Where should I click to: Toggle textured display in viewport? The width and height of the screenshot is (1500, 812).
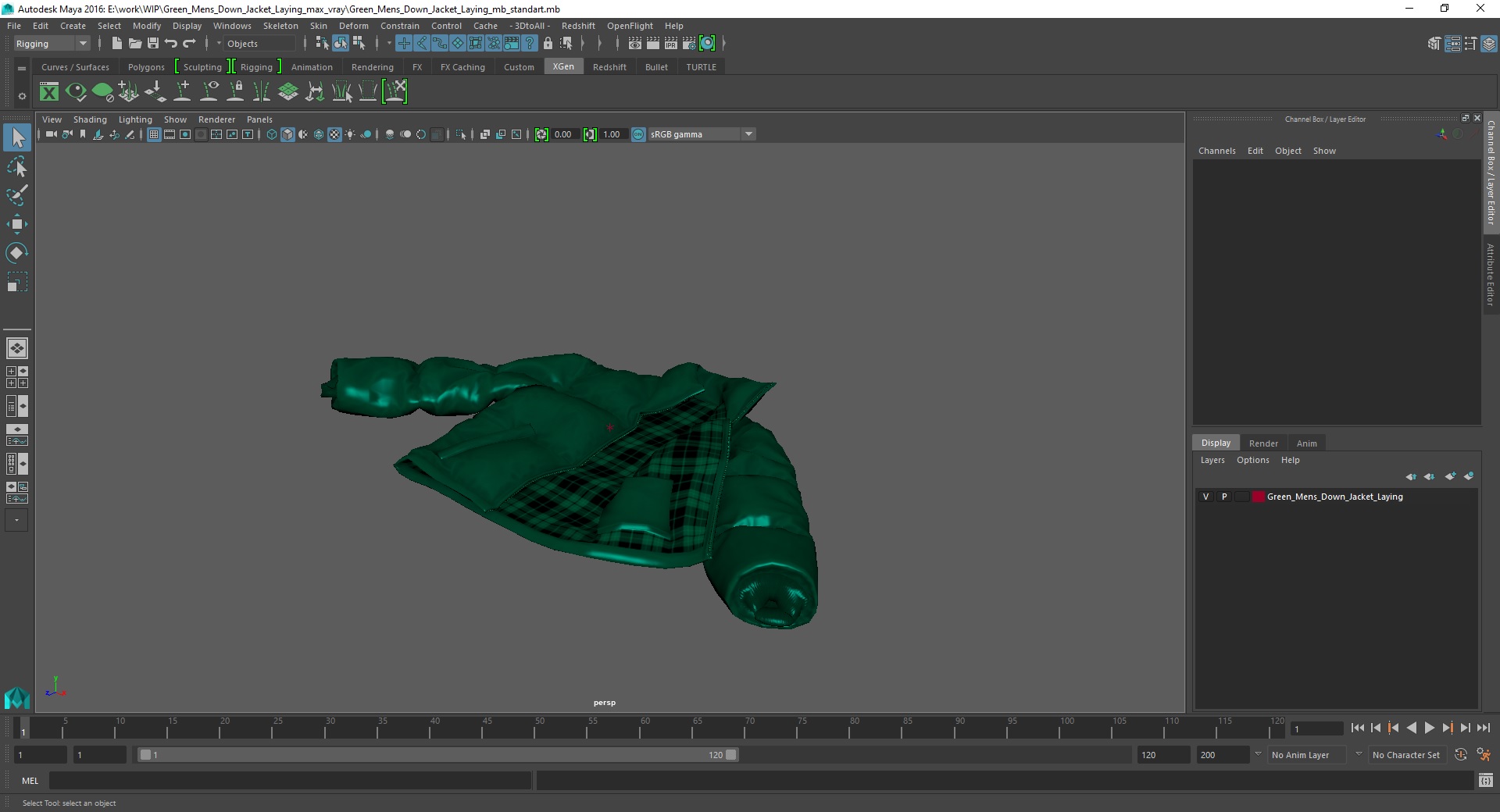[334, 134]
